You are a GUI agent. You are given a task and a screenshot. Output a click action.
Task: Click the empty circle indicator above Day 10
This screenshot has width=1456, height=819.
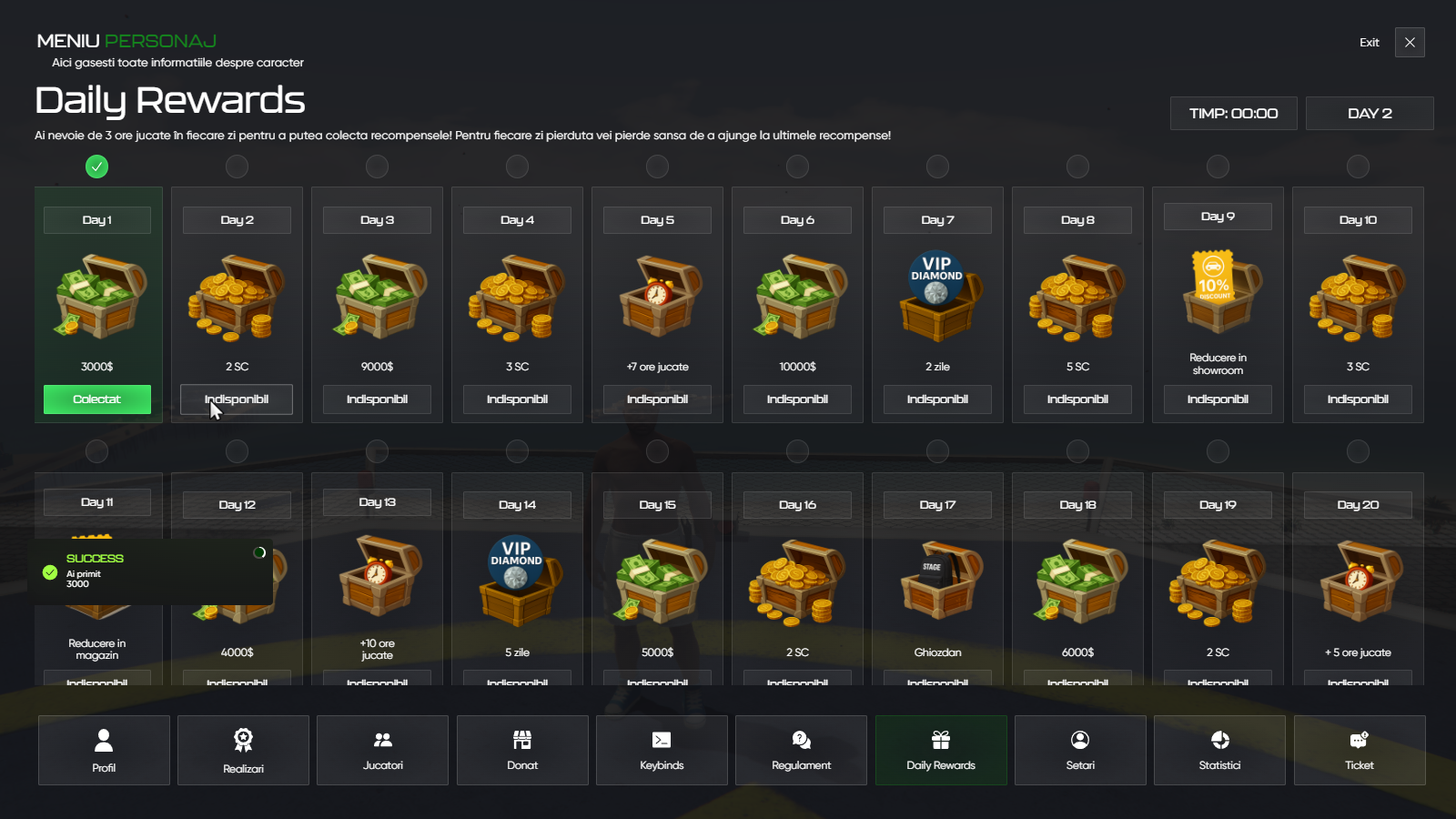coord(1358,167)
